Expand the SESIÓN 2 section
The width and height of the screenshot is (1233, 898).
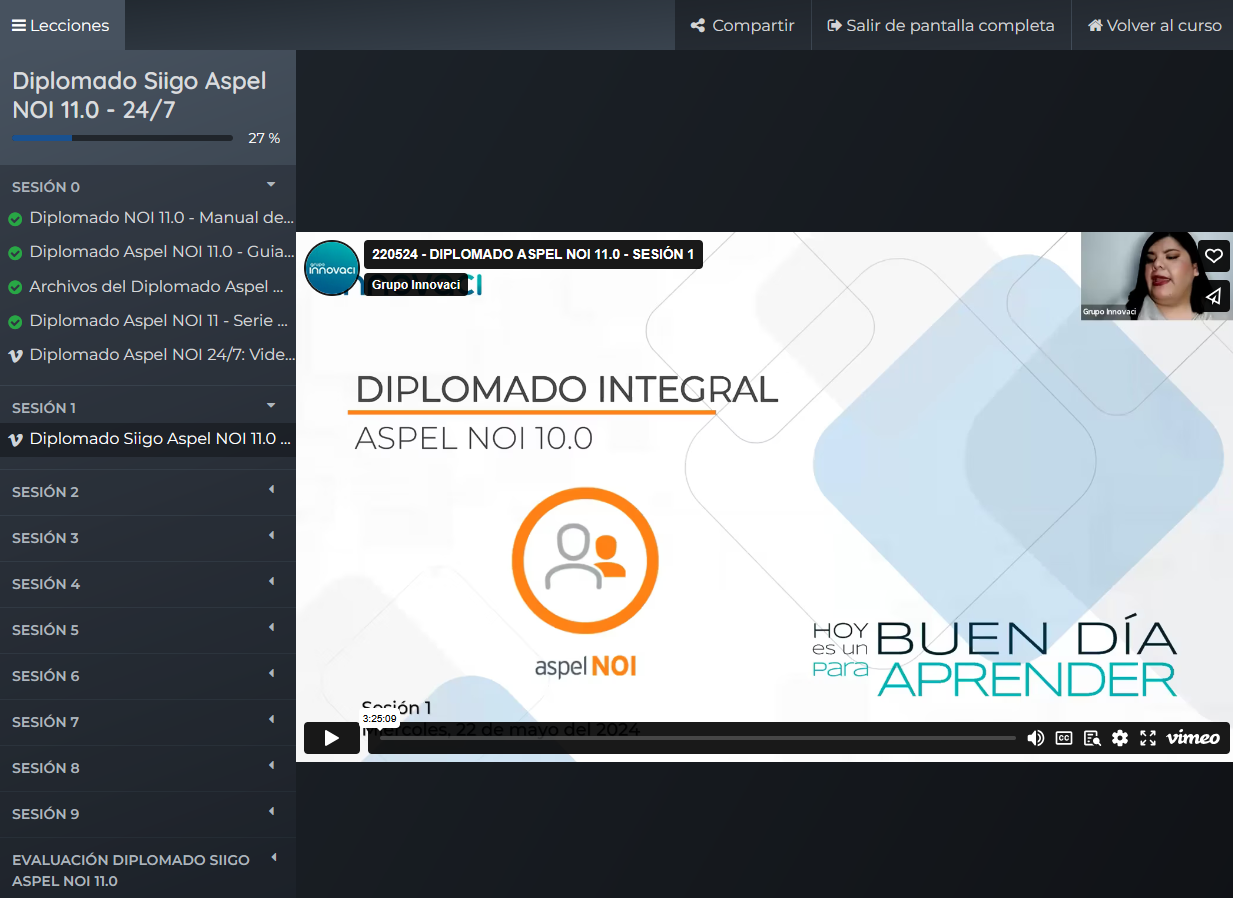tap(148, 492)
